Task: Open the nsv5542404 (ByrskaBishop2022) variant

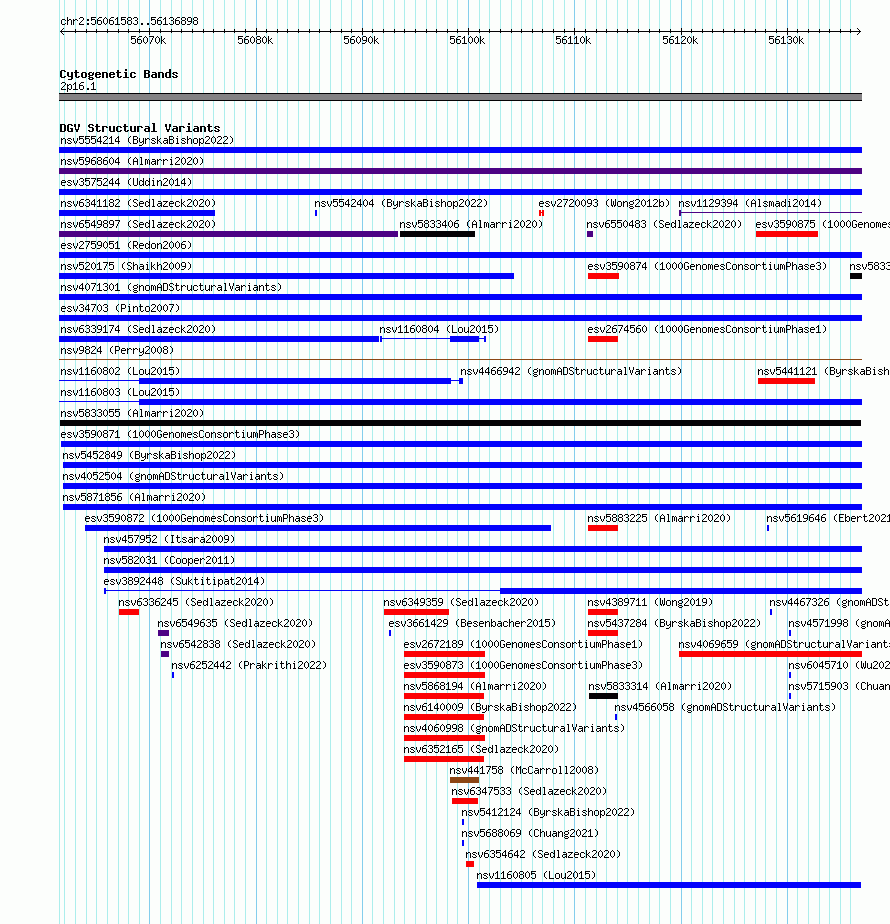Action: [x=401, y=203]
